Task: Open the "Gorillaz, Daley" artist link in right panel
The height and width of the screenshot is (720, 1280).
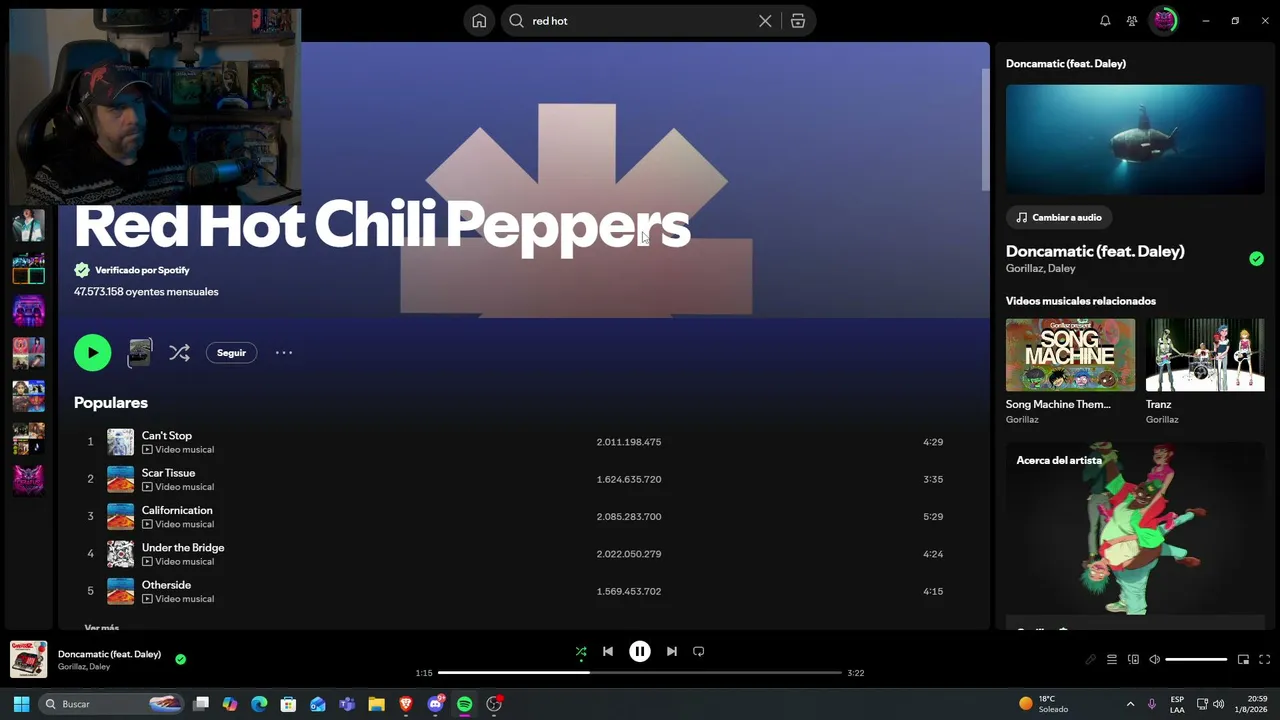Action: click(x=1040, y=269)
